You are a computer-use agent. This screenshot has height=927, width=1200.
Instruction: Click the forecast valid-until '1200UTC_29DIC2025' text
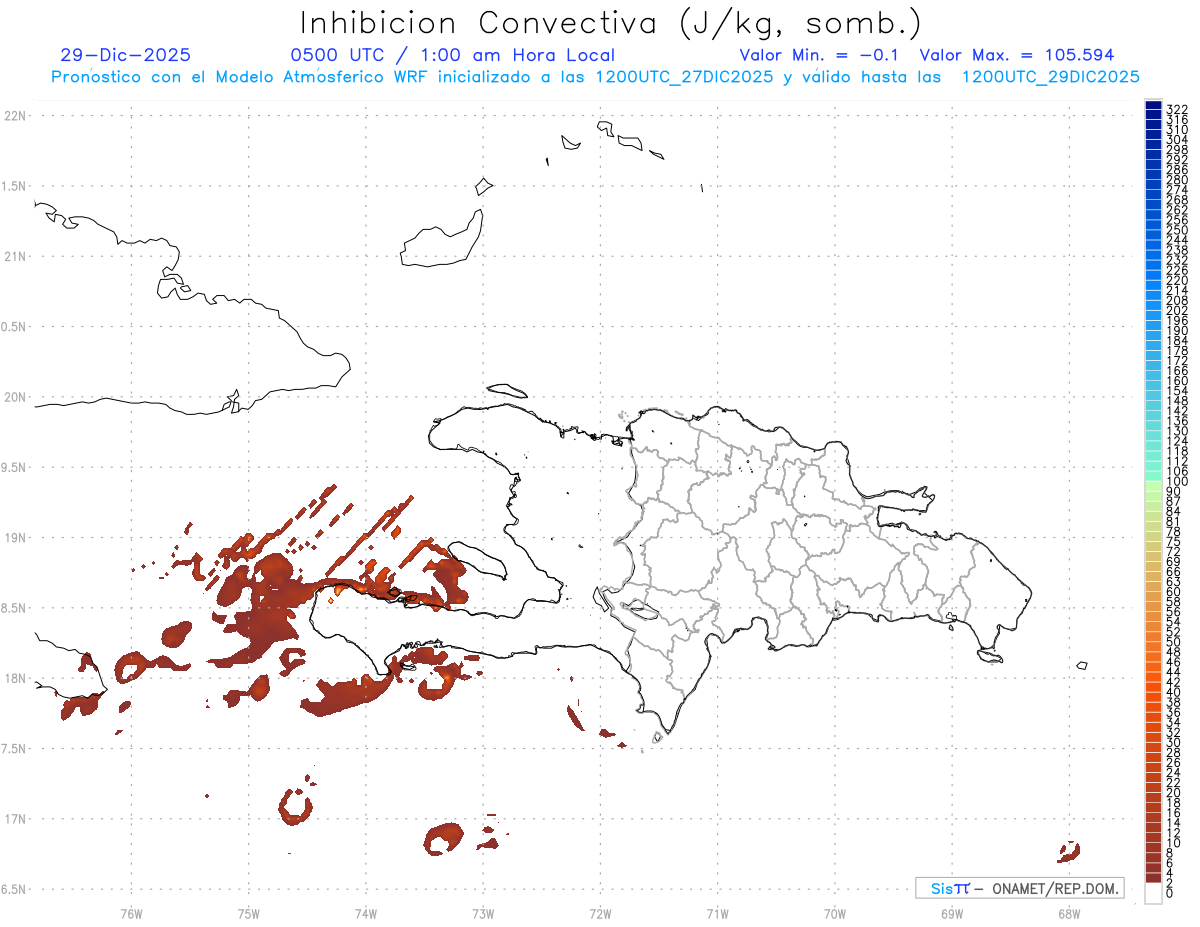(x=1050, y=77)
